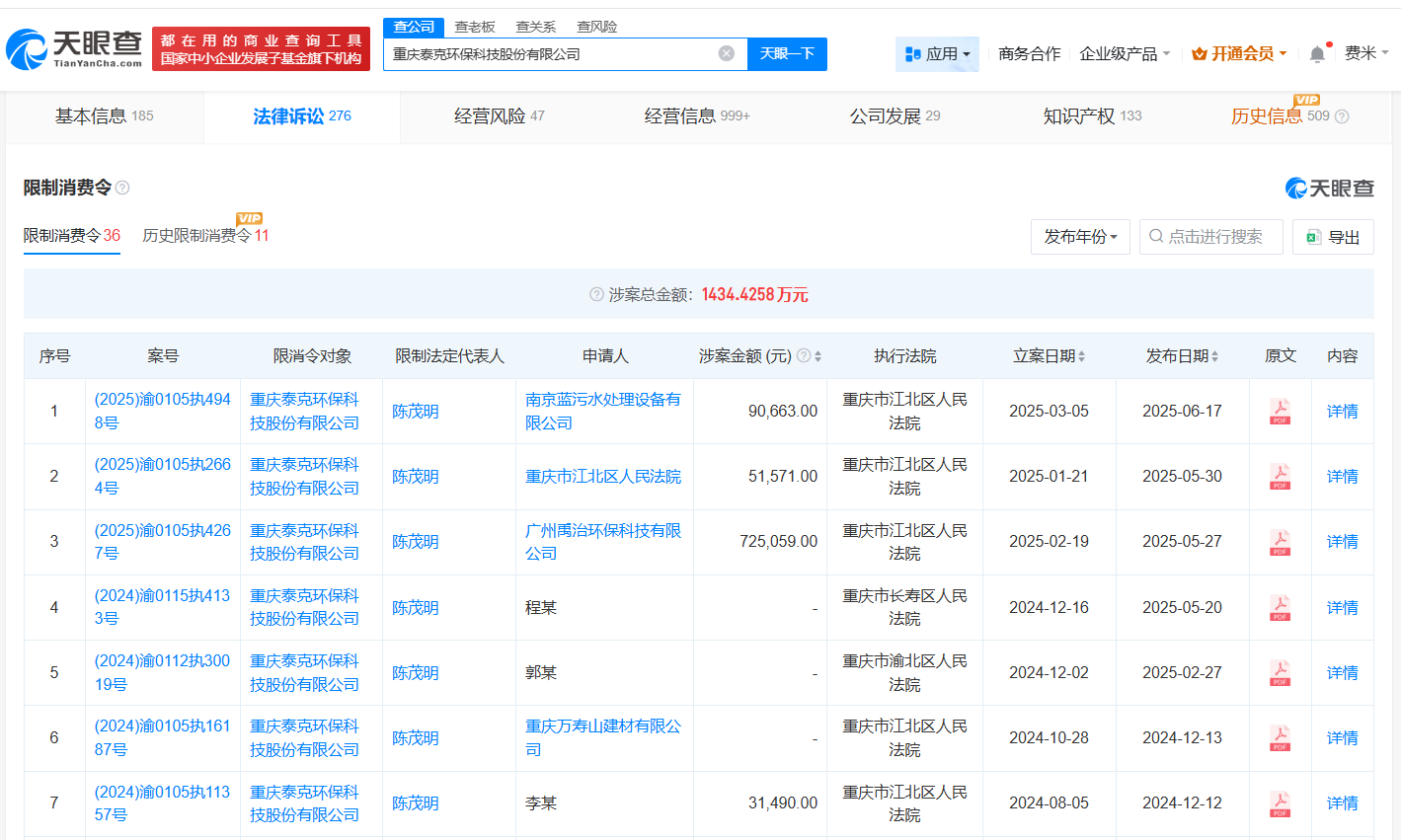Screen dimensions: 1401x840
Task: Open the 发布年份 filter dropdown
Action: coord(1080,236)
